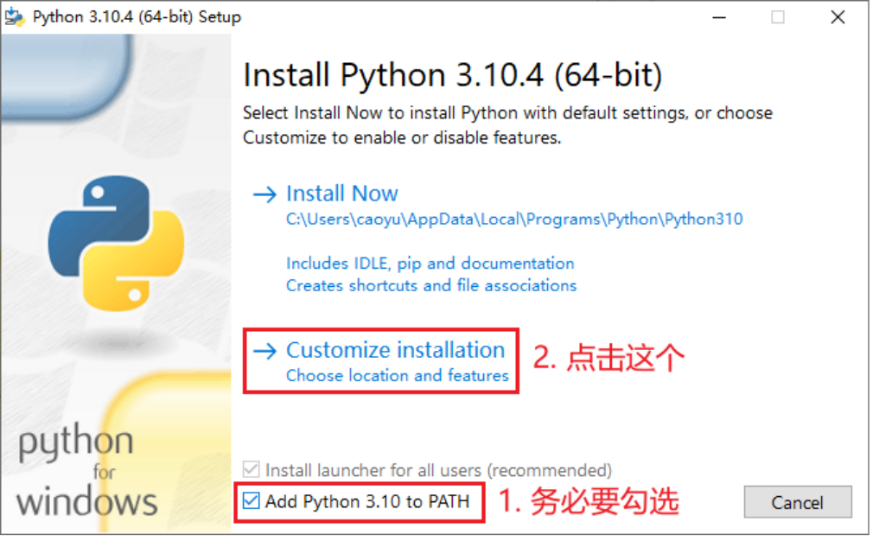Click the Customize installation arrow icon
The width and height of the screenshot is (880, 542).
point(264,351)
